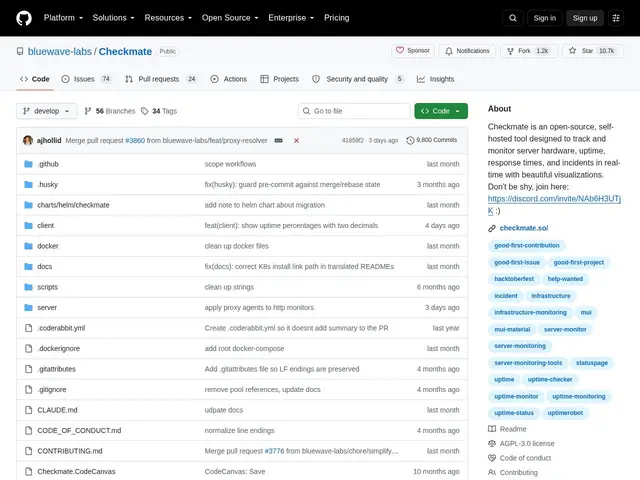This screenshot has width=640, height=480.
Task: Switch to the Issues tab
Action: (x=86, y=79)
